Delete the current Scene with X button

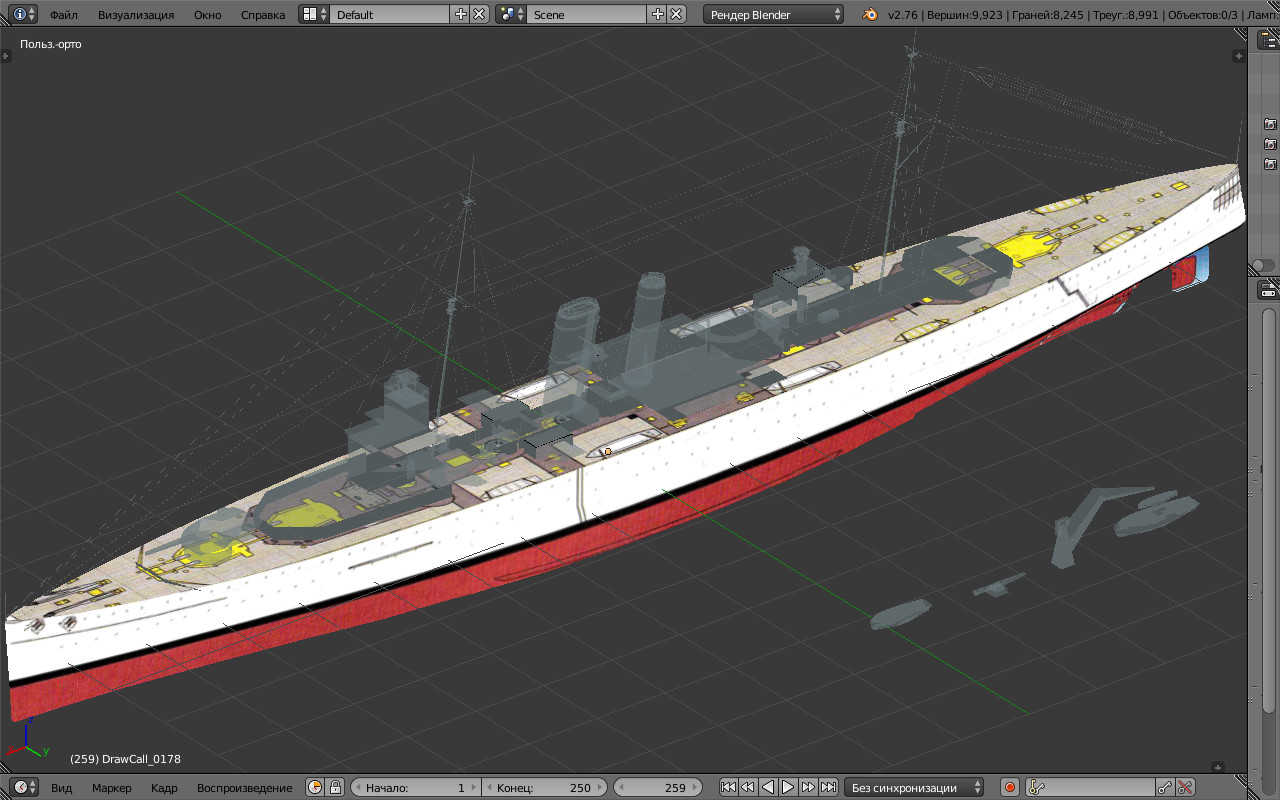coord(676,14)
